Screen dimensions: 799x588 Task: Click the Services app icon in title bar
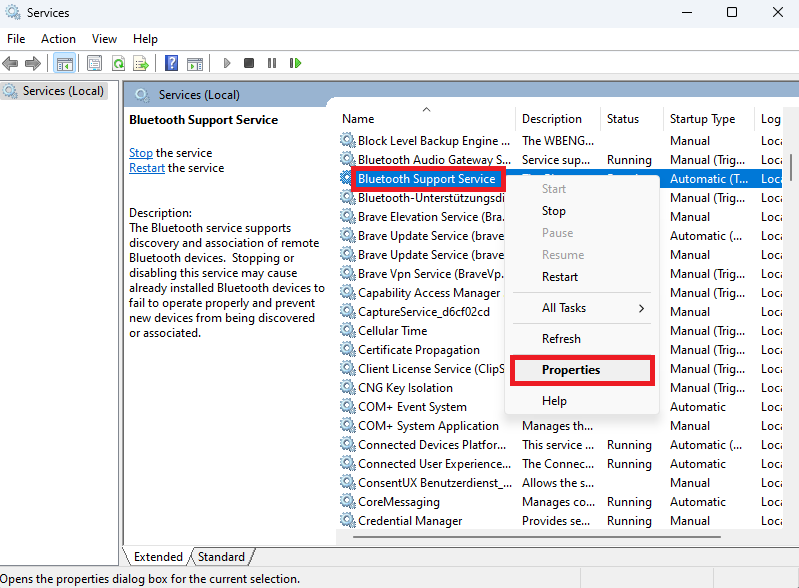[13, 12]
